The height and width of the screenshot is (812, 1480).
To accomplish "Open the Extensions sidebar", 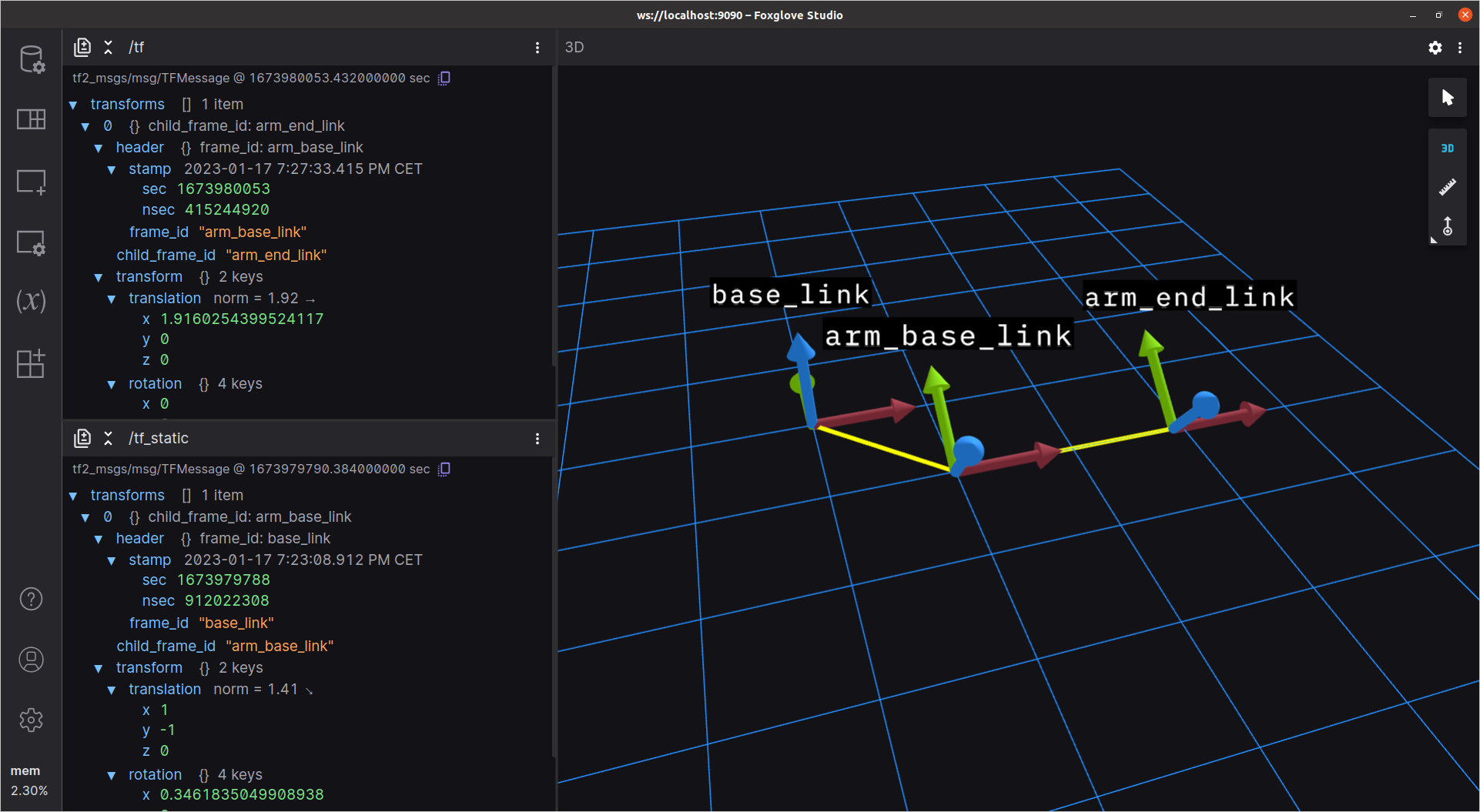I will [31, 364].
